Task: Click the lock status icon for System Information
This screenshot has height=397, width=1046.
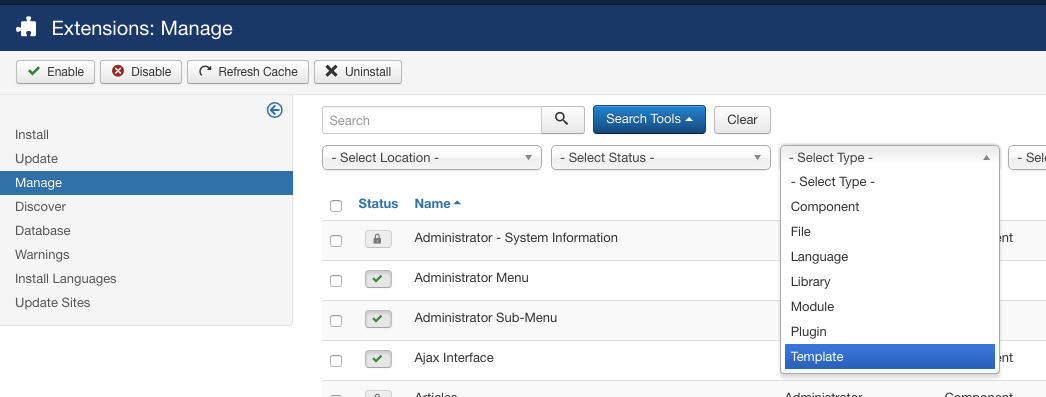Action: 378,239
